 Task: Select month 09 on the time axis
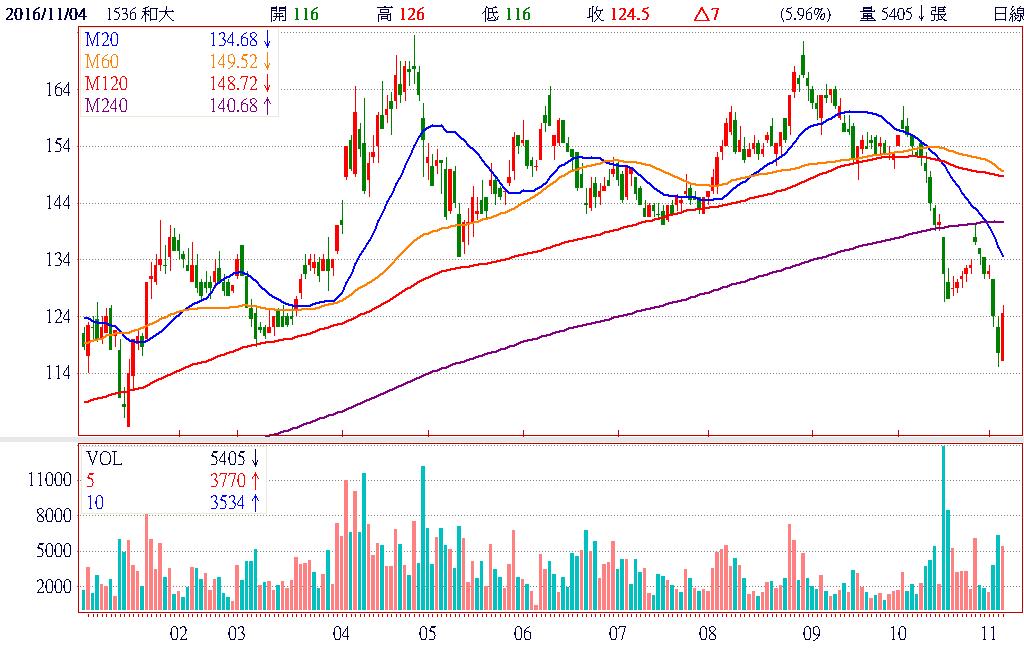[811, 633]
